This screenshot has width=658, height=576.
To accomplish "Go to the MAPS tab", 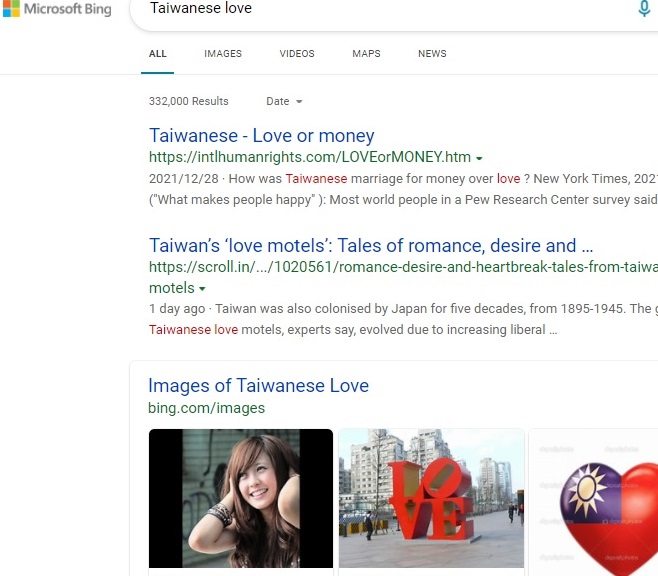I will click(366, 54).
